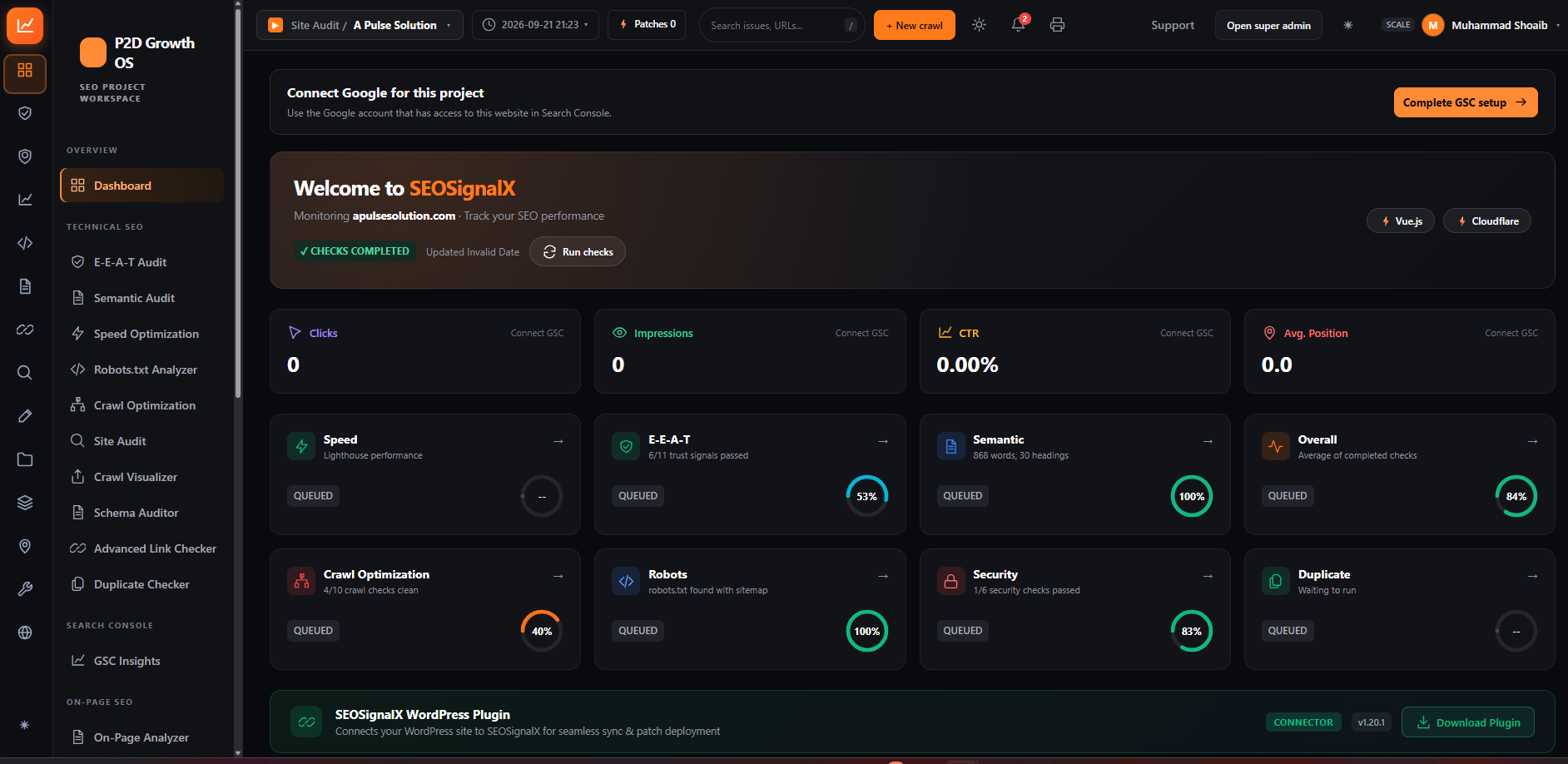Open Schema Auditor in the sidebar
Screen dimensions: 1568x764
point(141,513)
